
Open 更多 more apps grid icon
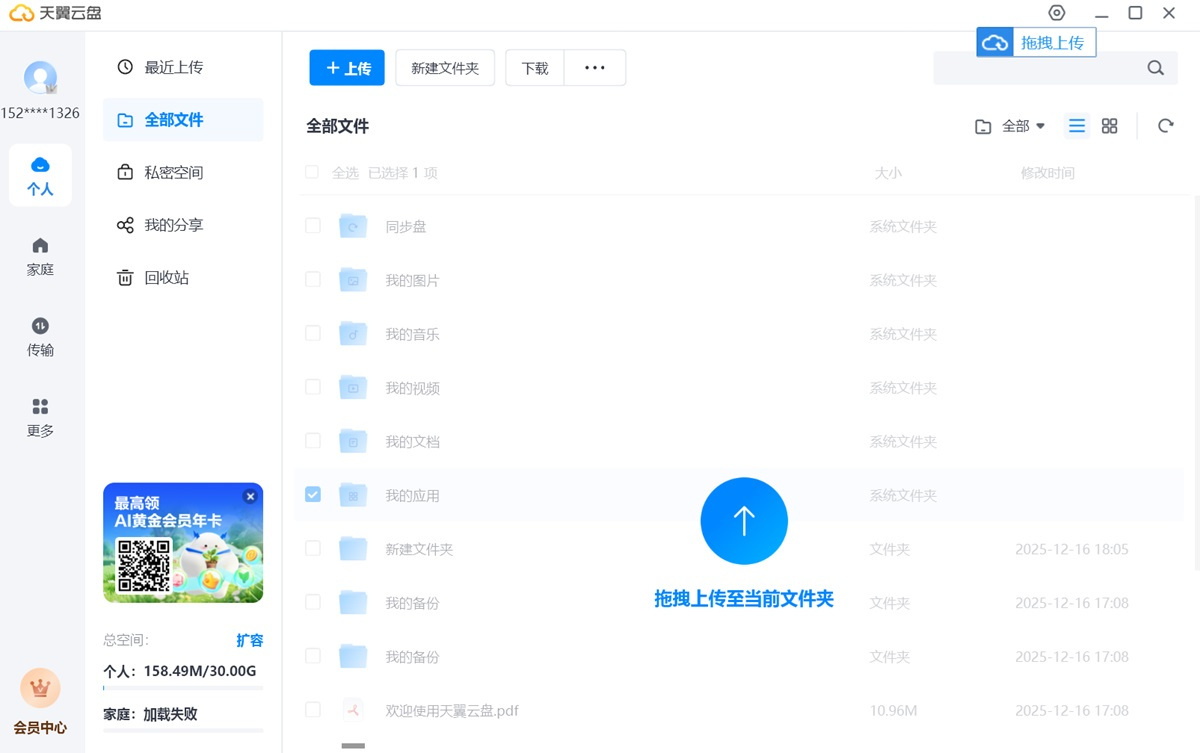(x=40, y=407)
